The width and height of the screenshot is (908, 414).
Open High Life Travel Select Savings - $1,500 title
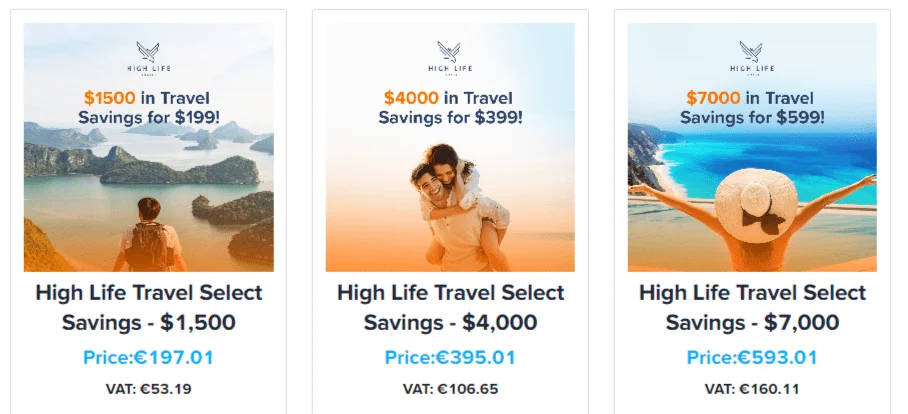tap(148, 308)
